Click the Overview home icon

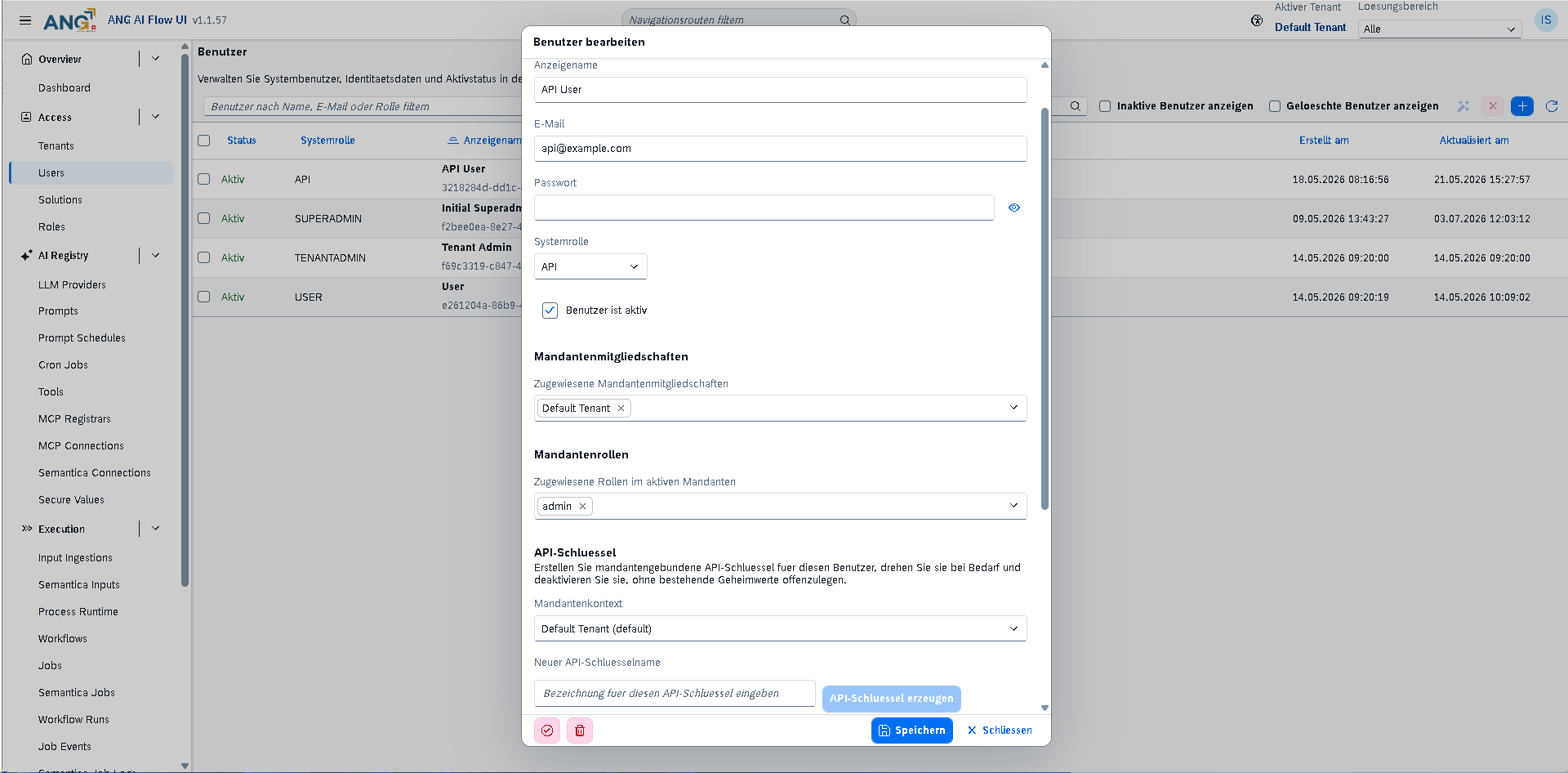point(27,59)
